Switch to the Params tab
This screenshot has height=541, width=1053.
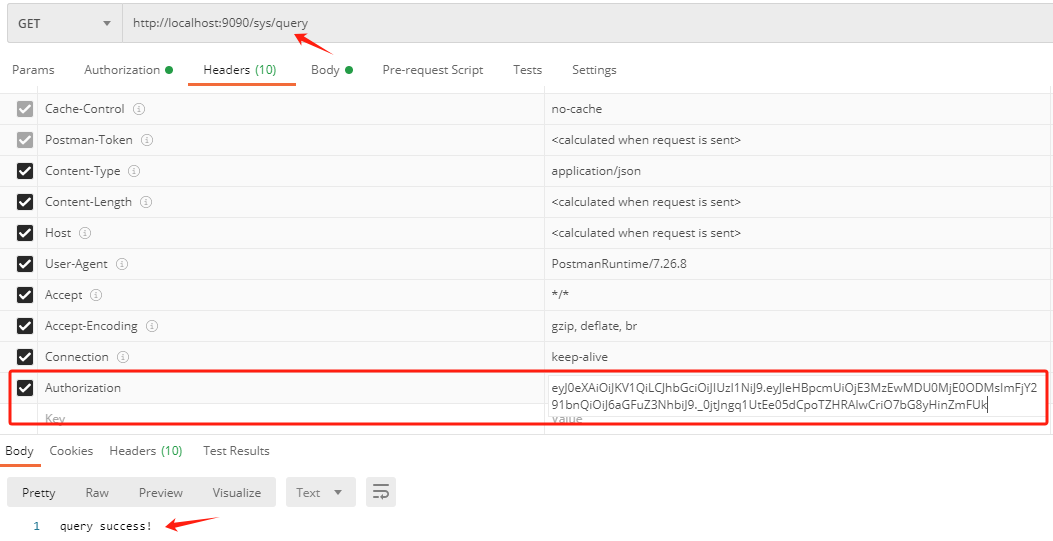click(33, 70)
